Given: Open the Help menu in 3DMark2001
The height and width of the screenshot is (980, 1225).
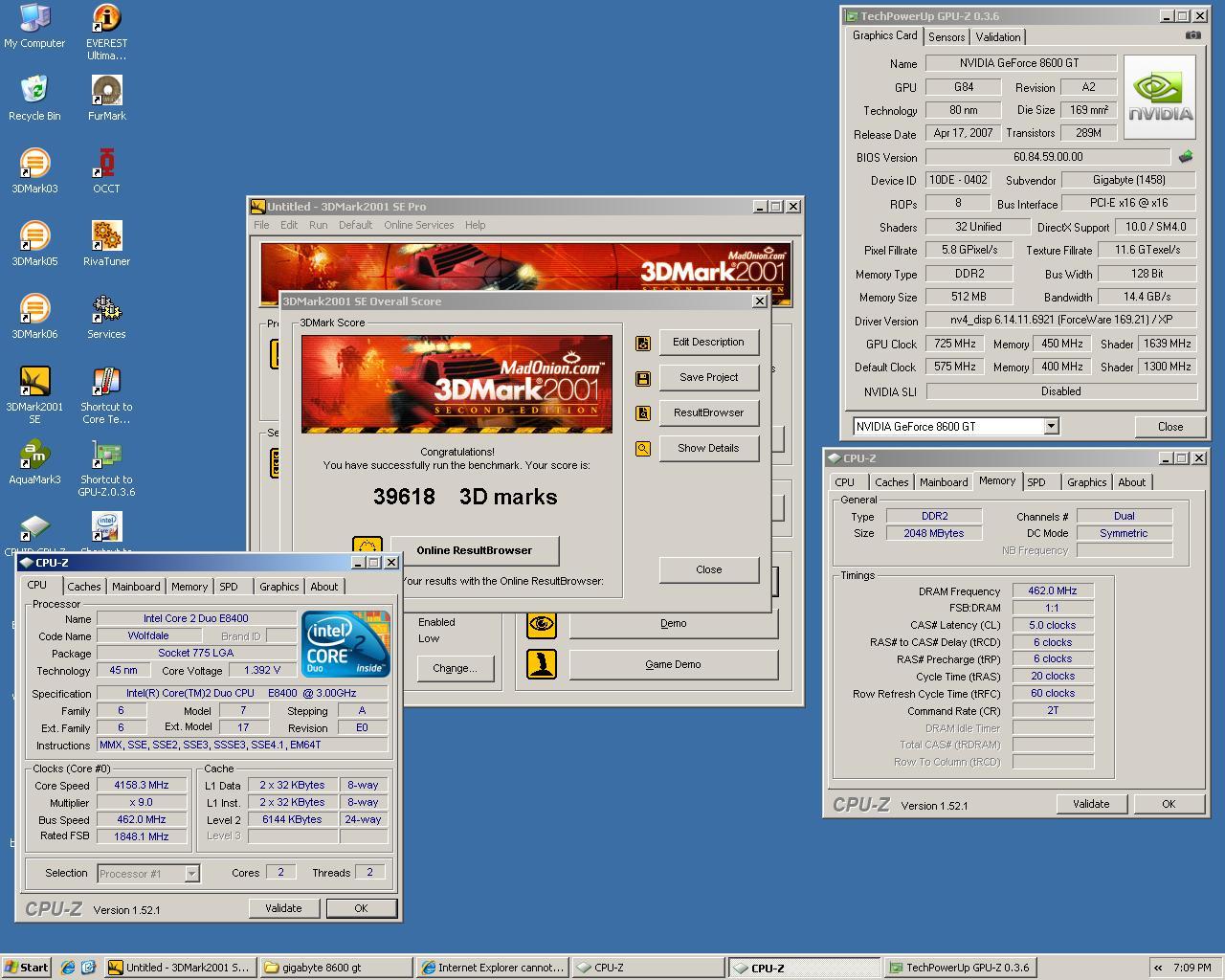Looking at the screenshot, I should [475, 225].
